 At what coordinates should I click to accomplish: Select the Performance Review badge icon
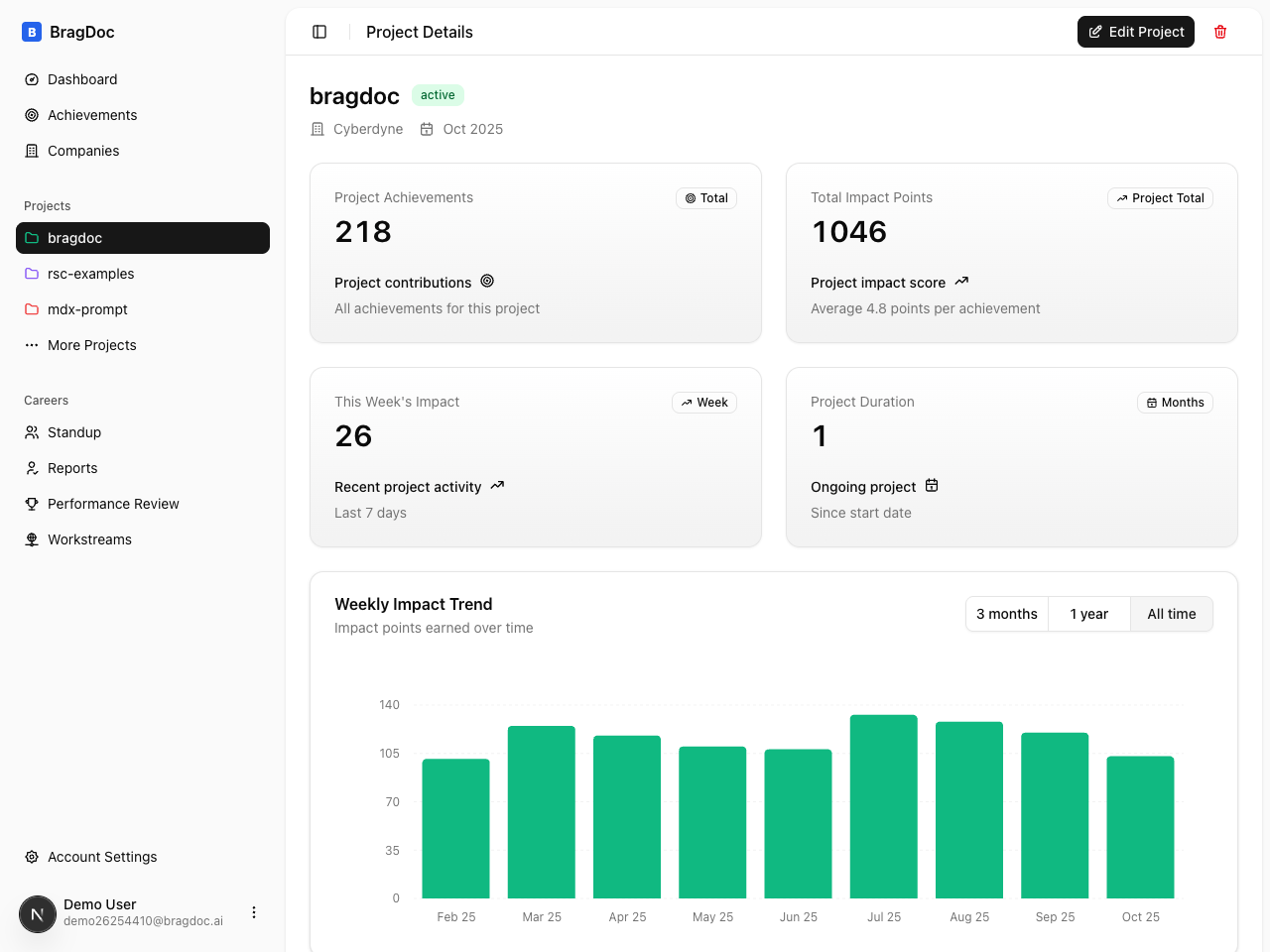click(x=33, y=504)
